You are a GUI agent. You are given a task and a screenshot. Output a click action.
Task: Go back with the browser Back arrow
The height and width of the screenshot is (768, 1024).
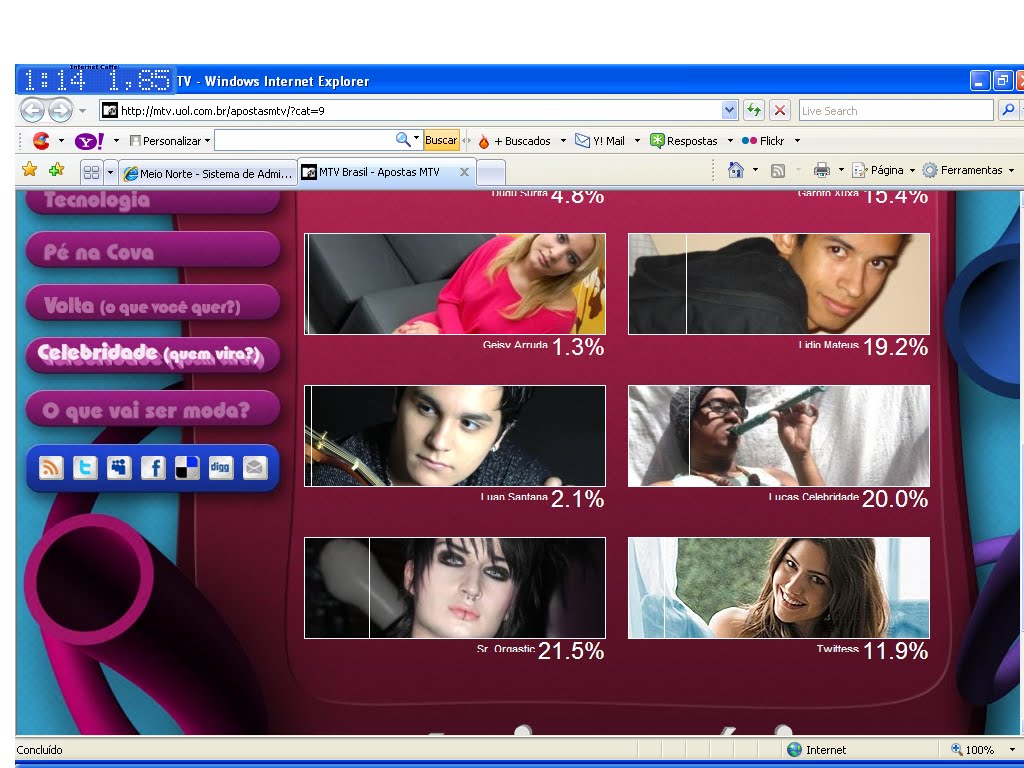point(32,110)
